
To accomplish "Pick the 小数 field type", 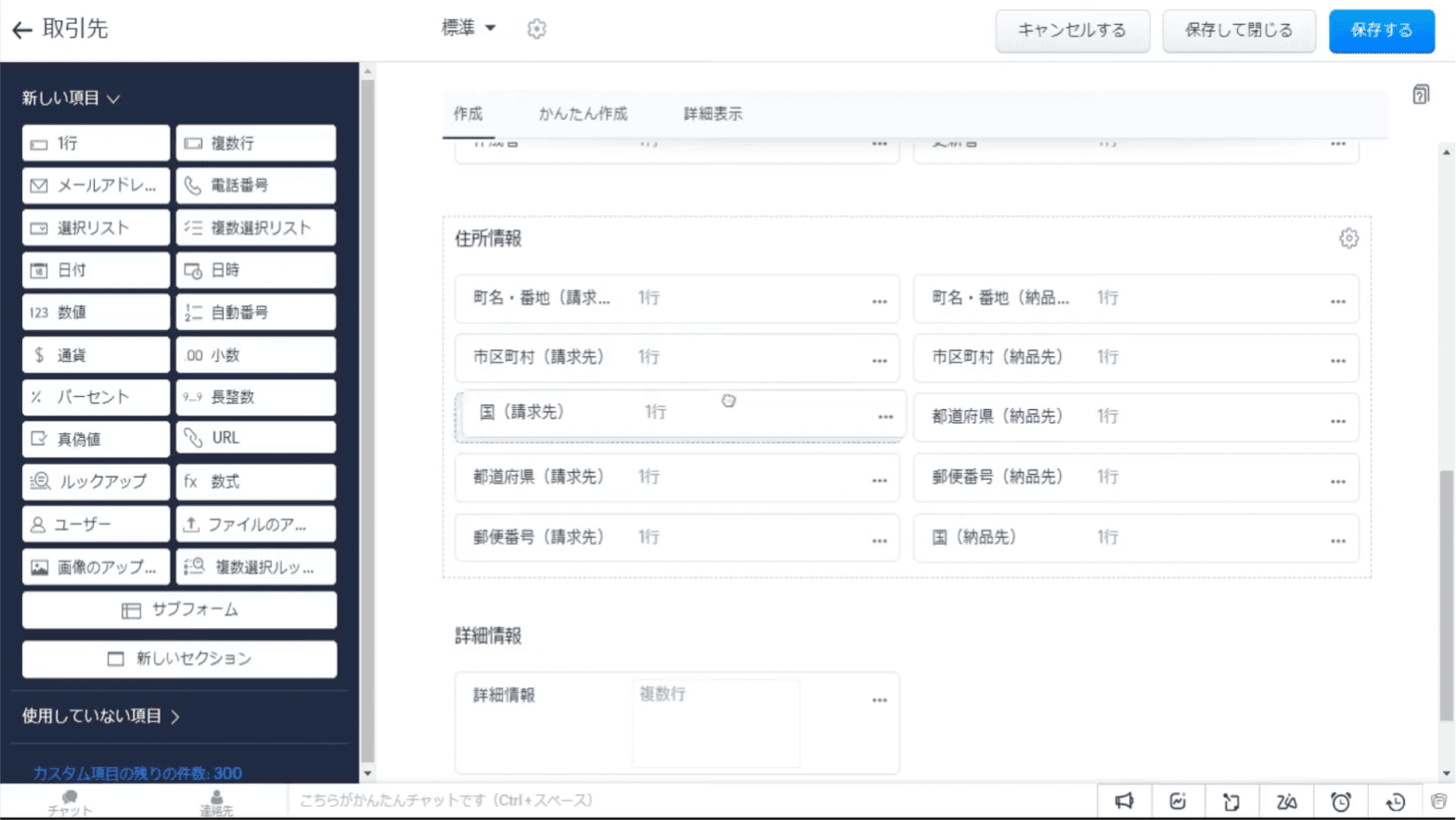I will coord(255,354).
